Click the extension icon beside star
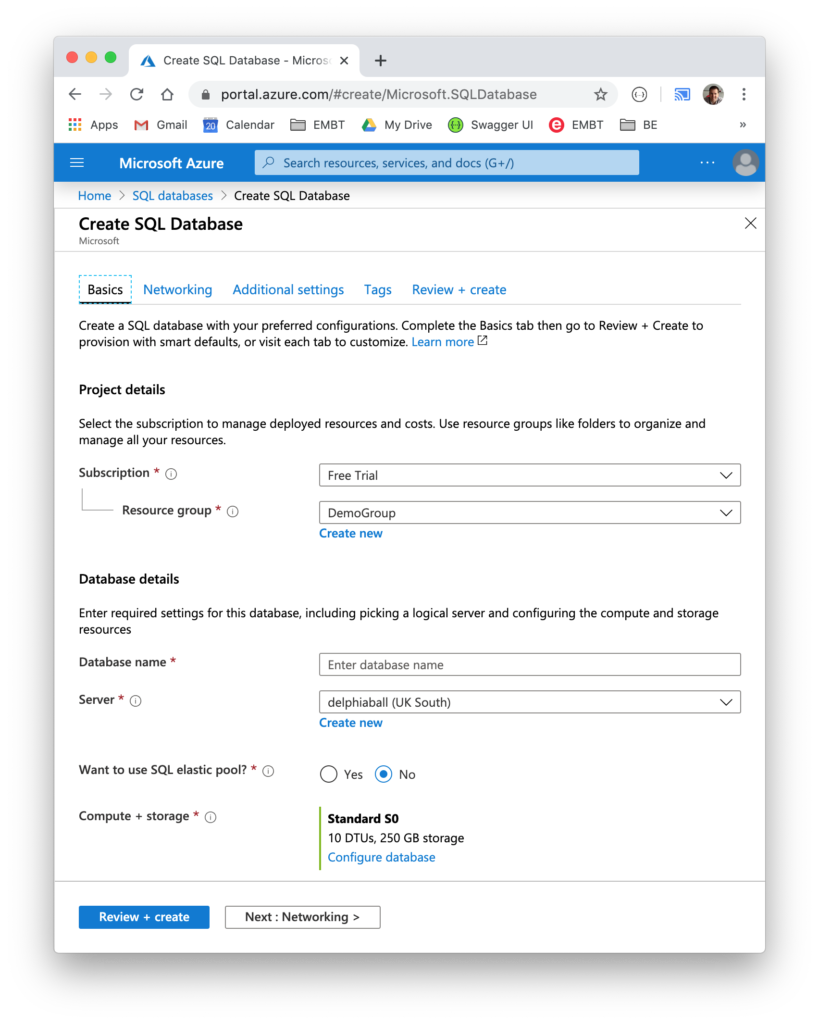819x1024 pixels. coord(639,95)
